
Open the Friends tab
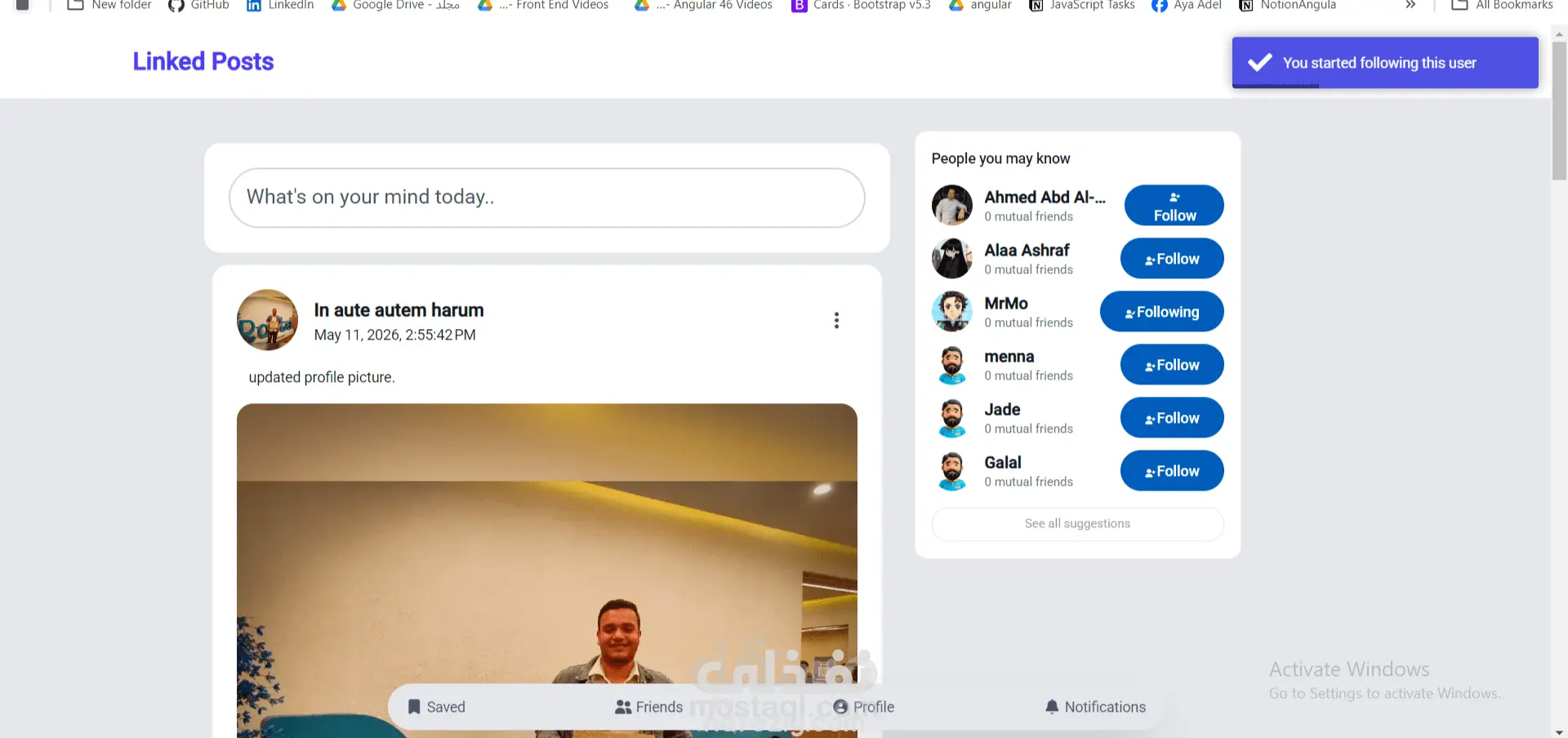[x=648, y=707]
